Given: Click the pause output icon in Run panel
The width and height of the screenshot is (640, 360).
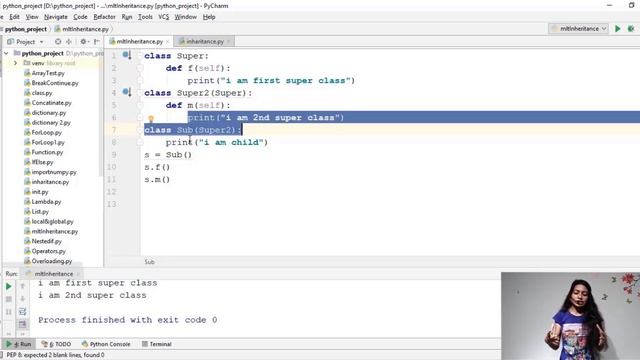Looking at the screenshot, I should point(9,312).
